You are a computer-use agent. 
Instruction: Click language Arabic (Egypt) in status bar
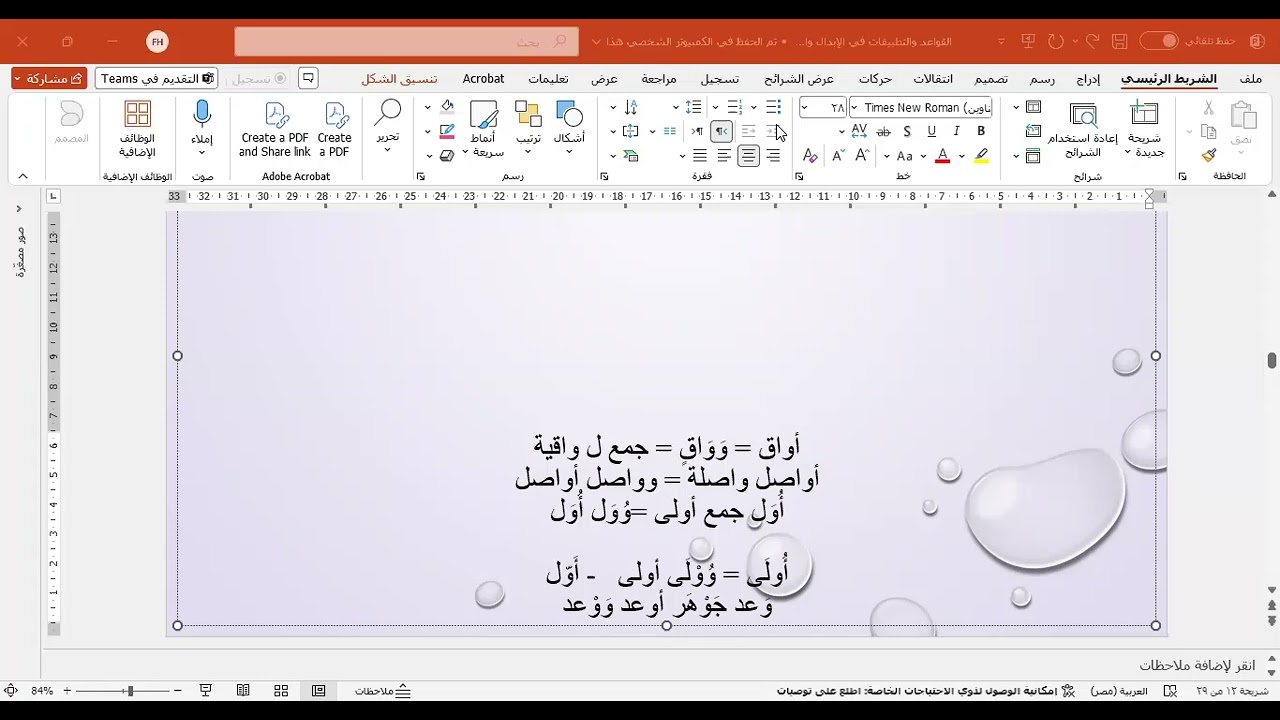point(1118,691)
